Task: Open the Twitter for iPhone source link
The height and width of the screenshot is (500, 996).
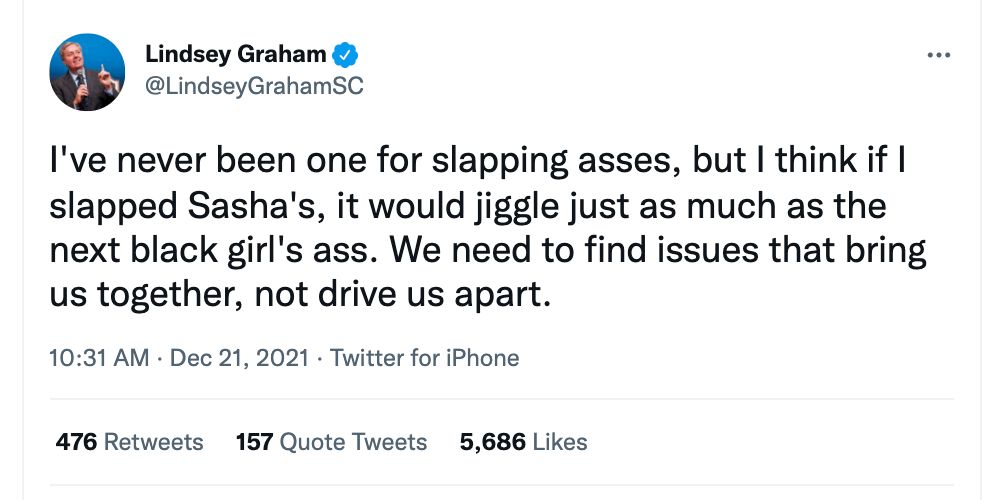Action: [424, 357]
